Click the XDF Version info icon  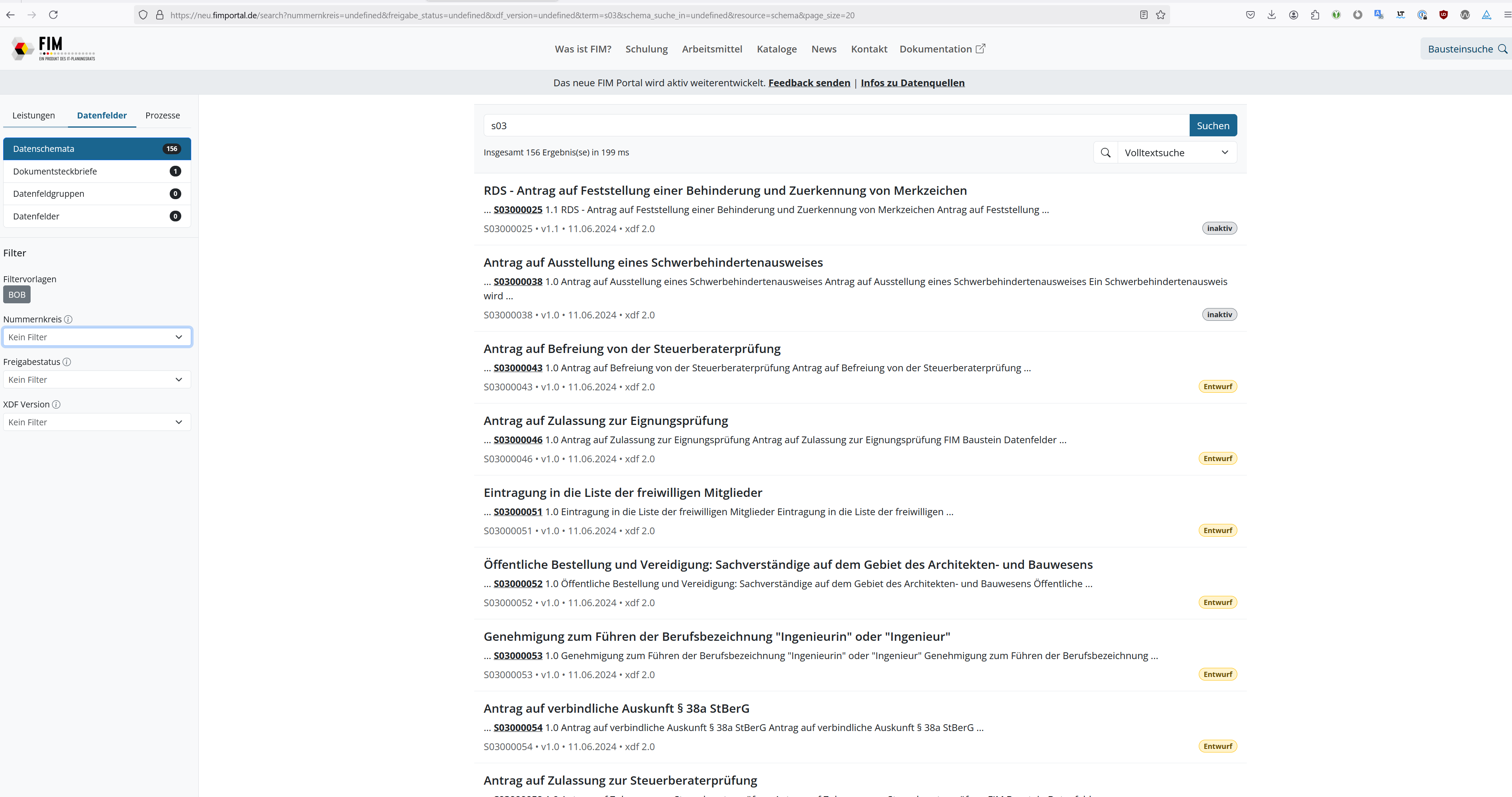[56, 404]
